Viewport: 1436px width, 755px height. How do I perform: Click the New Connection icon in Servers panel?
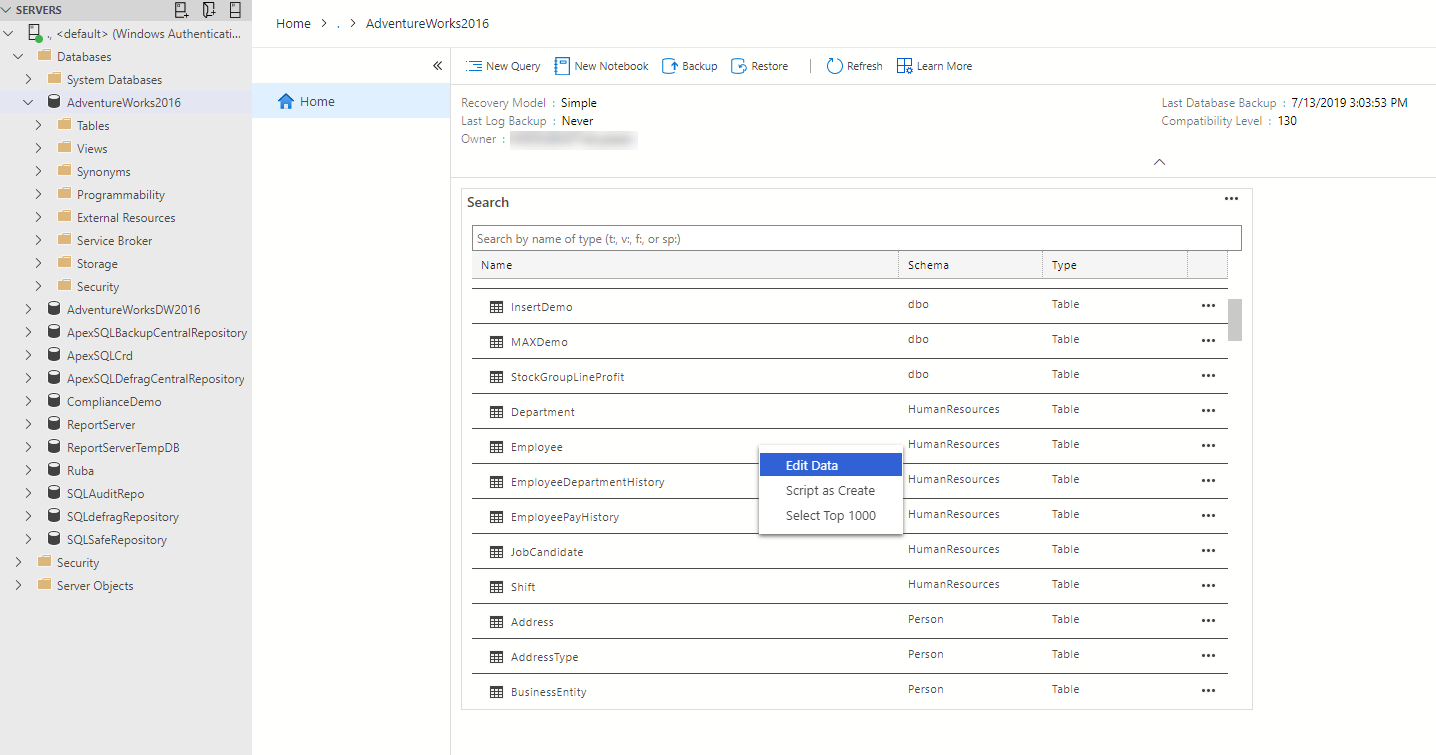point(181,10)
